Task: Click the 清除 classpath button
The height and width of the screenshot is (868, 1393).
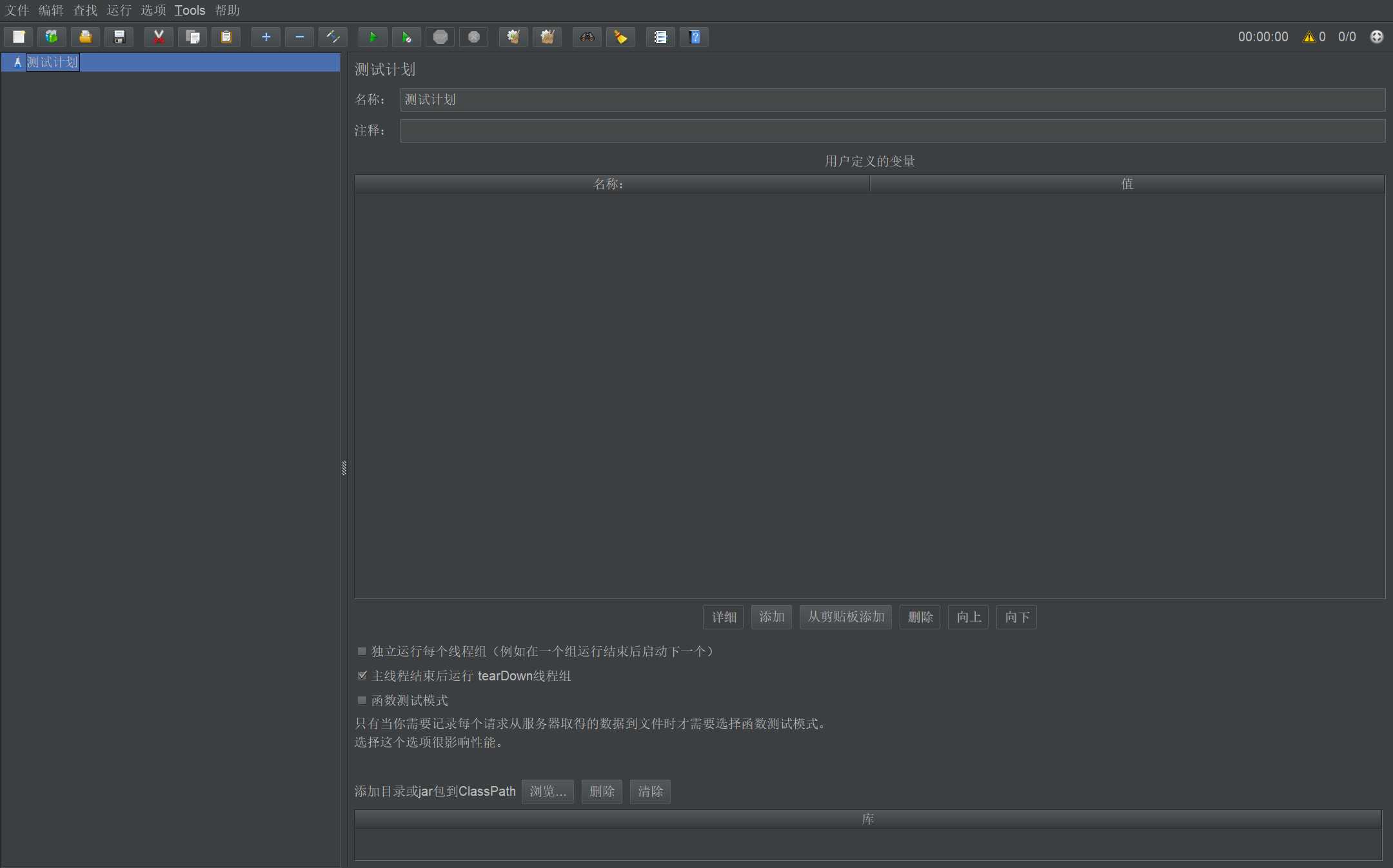Action: click(650, 791)
